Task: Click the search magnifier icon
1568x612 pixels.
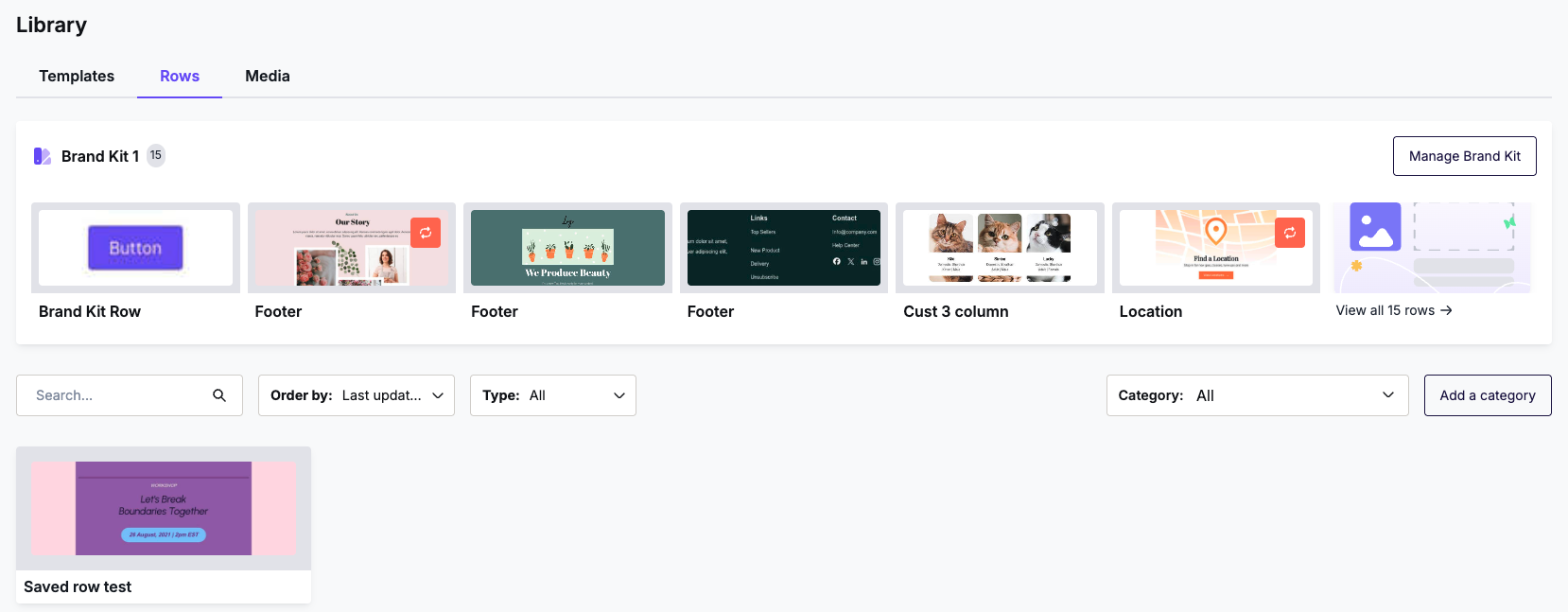Action: (219, 395)
